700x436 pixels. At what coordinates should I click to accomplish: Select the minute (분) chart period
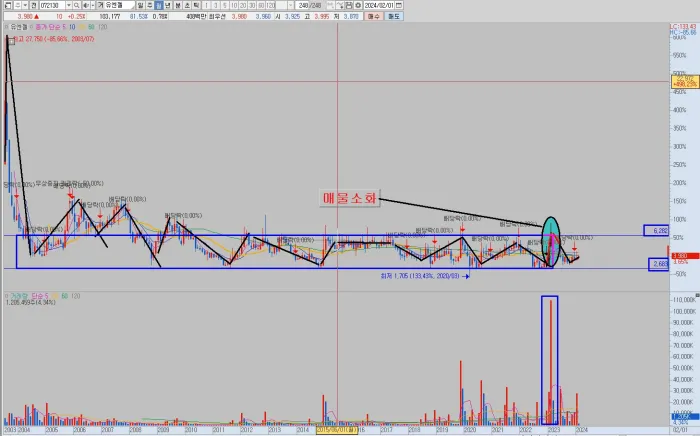point(178,5)
